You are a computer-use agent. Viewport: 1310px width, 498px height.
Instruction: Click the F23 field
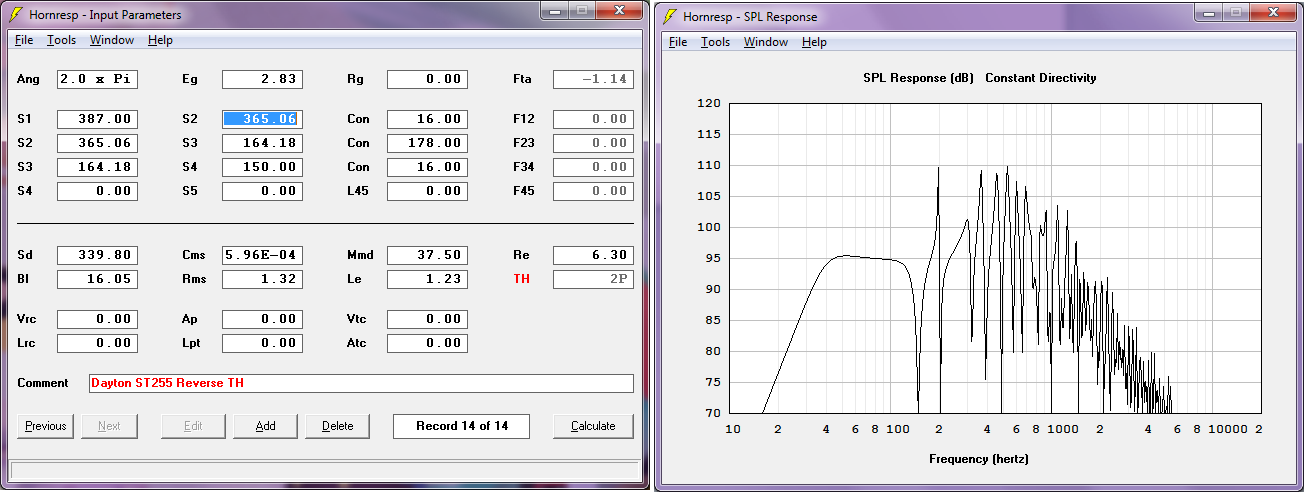[593, 143]
